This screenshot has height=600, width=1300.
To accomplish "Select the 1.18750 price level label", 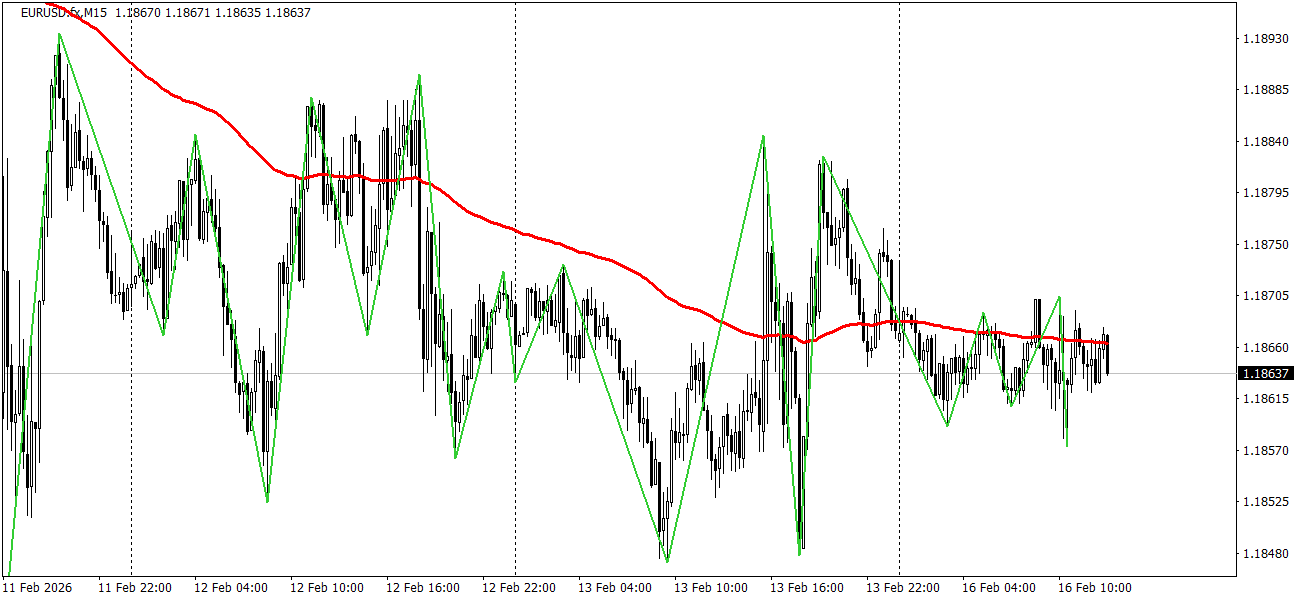I will (1264, 244).
